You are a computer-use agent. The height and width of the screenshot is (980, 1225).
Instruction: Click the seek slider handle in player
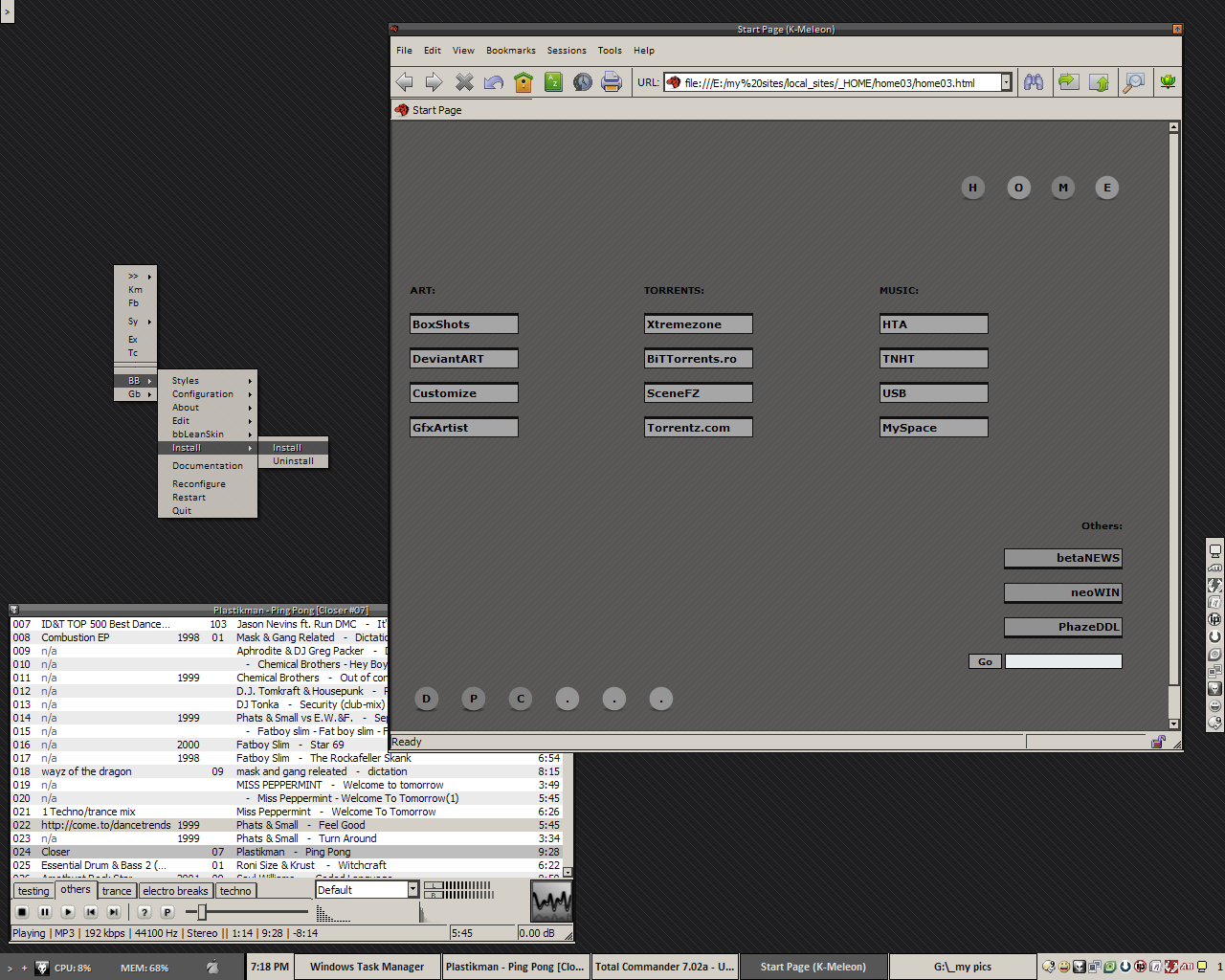202,912
